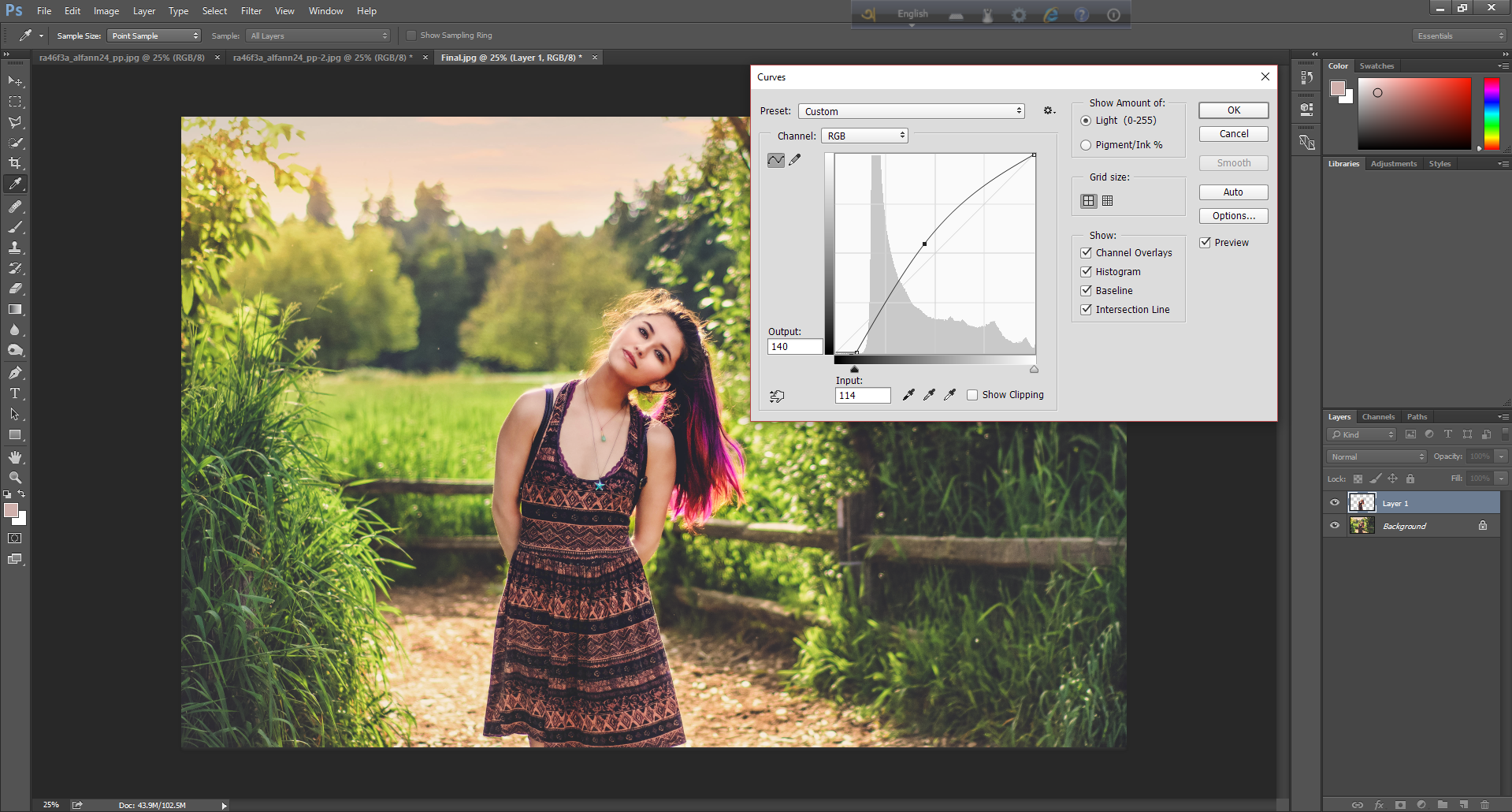Select the Brush tool
The image size is (1512, 812).
pyautogui.click(x=15, y=227)
